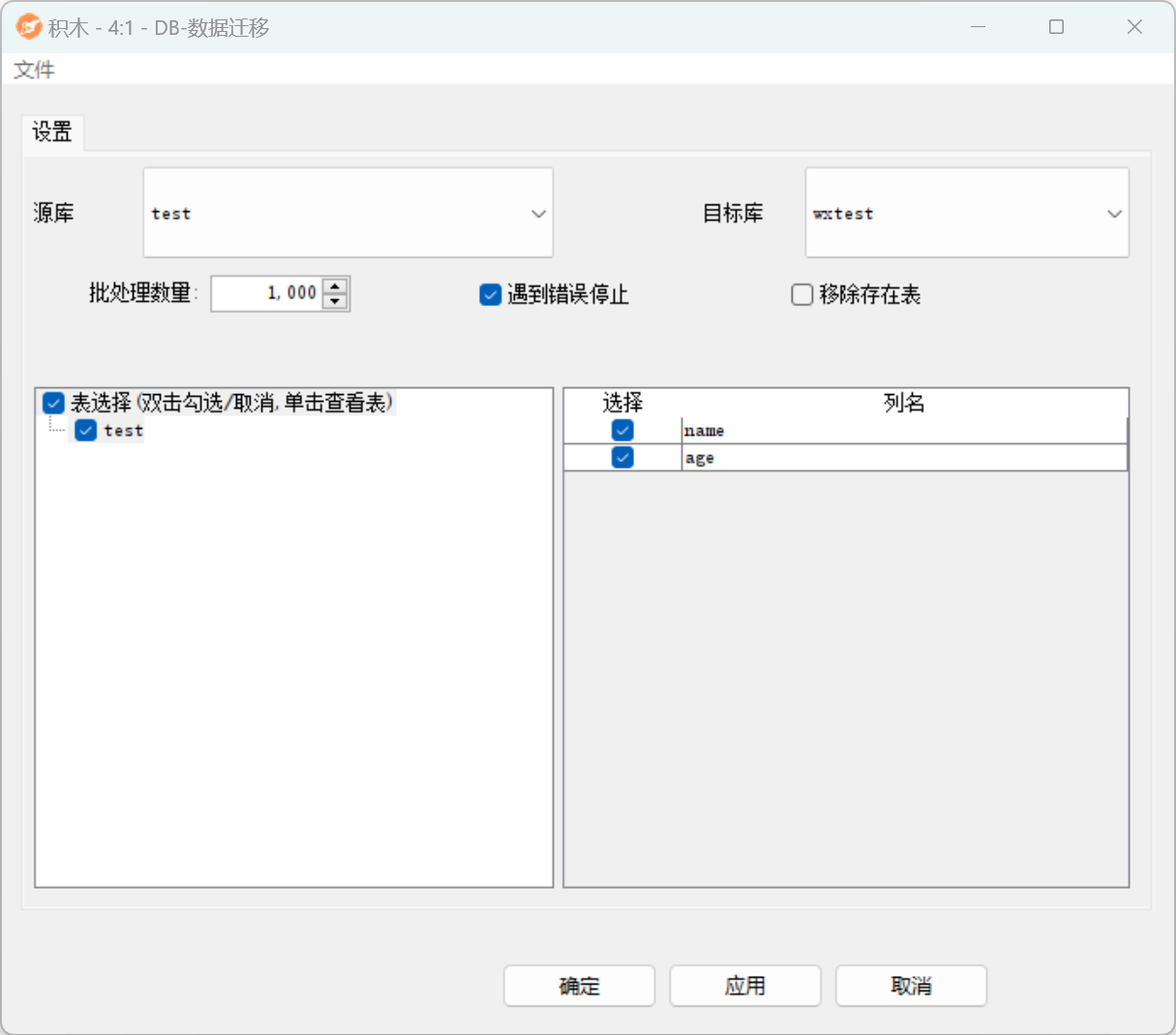This screenshot has height=1035, width=1176.
Task: Click the 批处理数量 input field
Action: point(267,293)
